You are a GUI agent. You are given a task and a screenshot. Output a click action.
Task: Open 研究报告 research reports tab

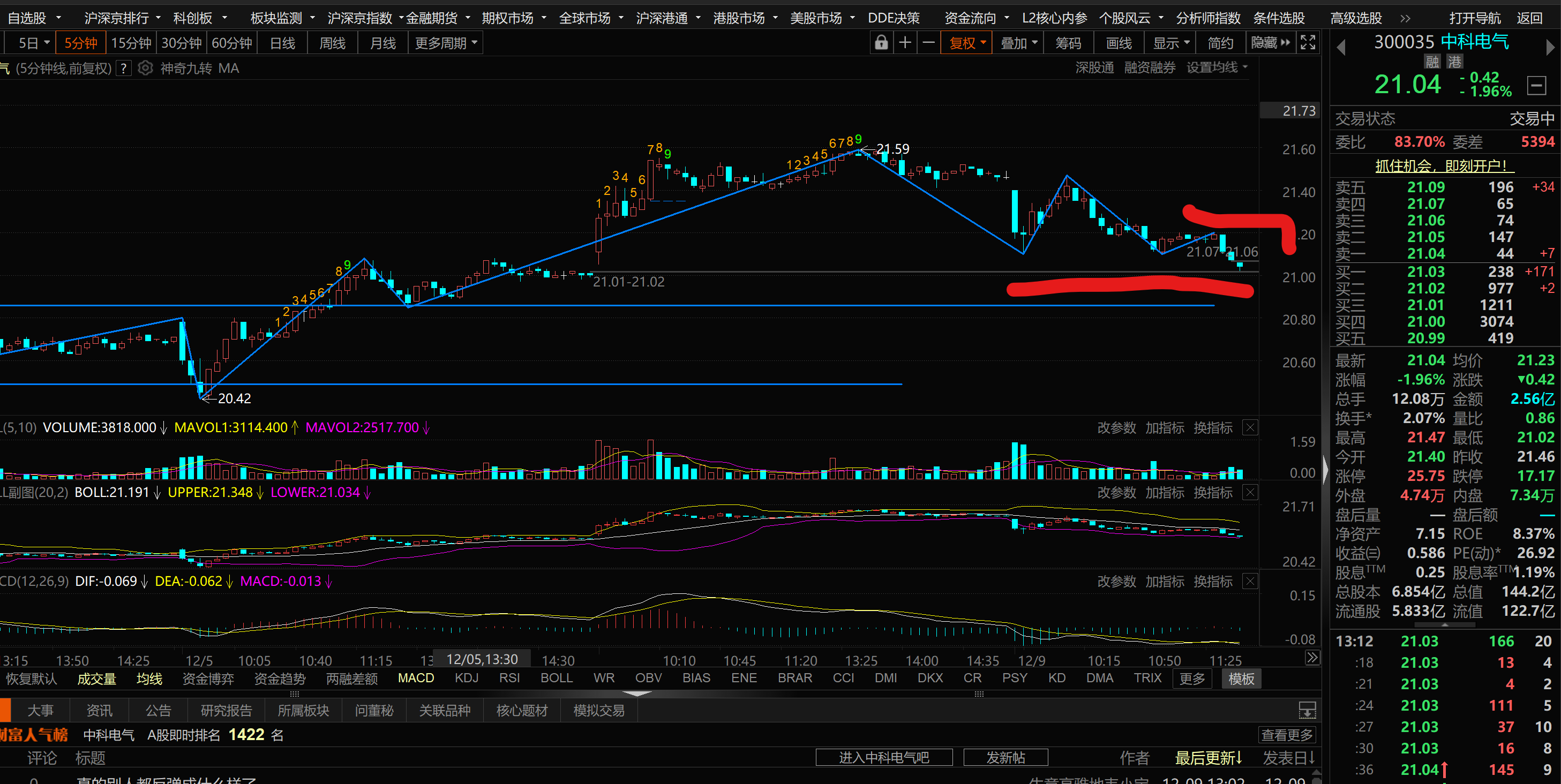[226, 710]
